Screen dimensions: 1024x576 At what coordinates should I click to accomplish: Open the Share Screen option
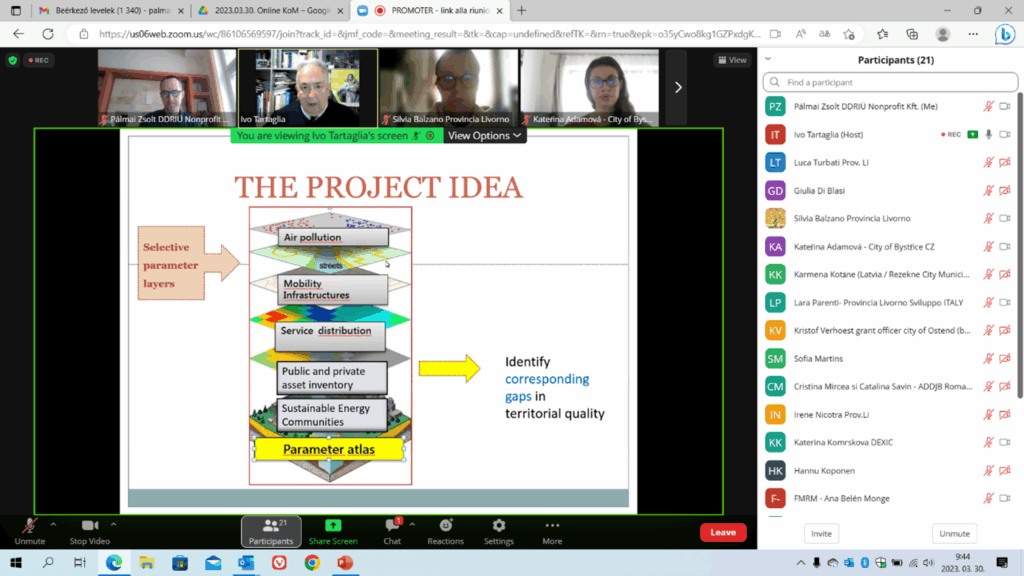click(x=333, y=531)
